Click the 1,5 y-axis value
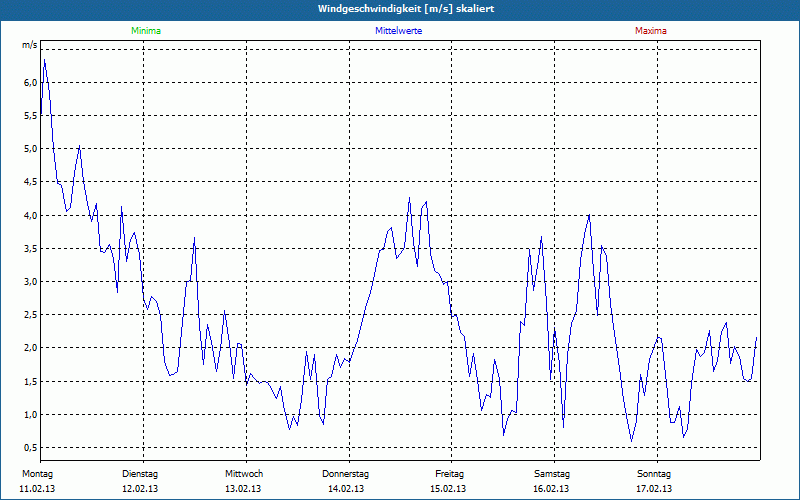800x500 pixels. click(31, 382)
